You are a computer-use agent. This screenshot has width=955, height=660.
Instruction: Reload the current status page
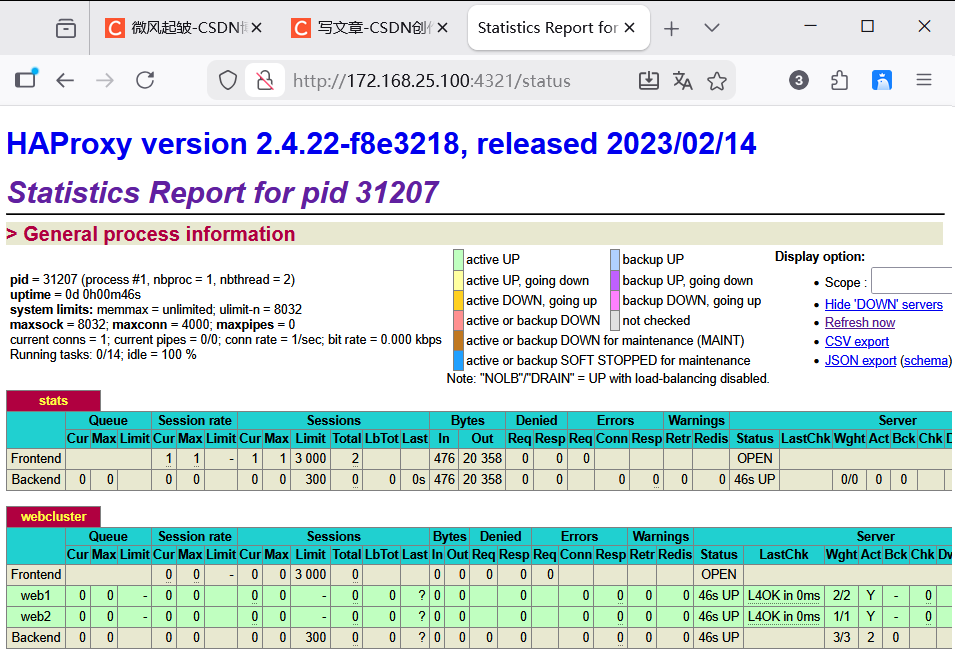tap(145, 80)
